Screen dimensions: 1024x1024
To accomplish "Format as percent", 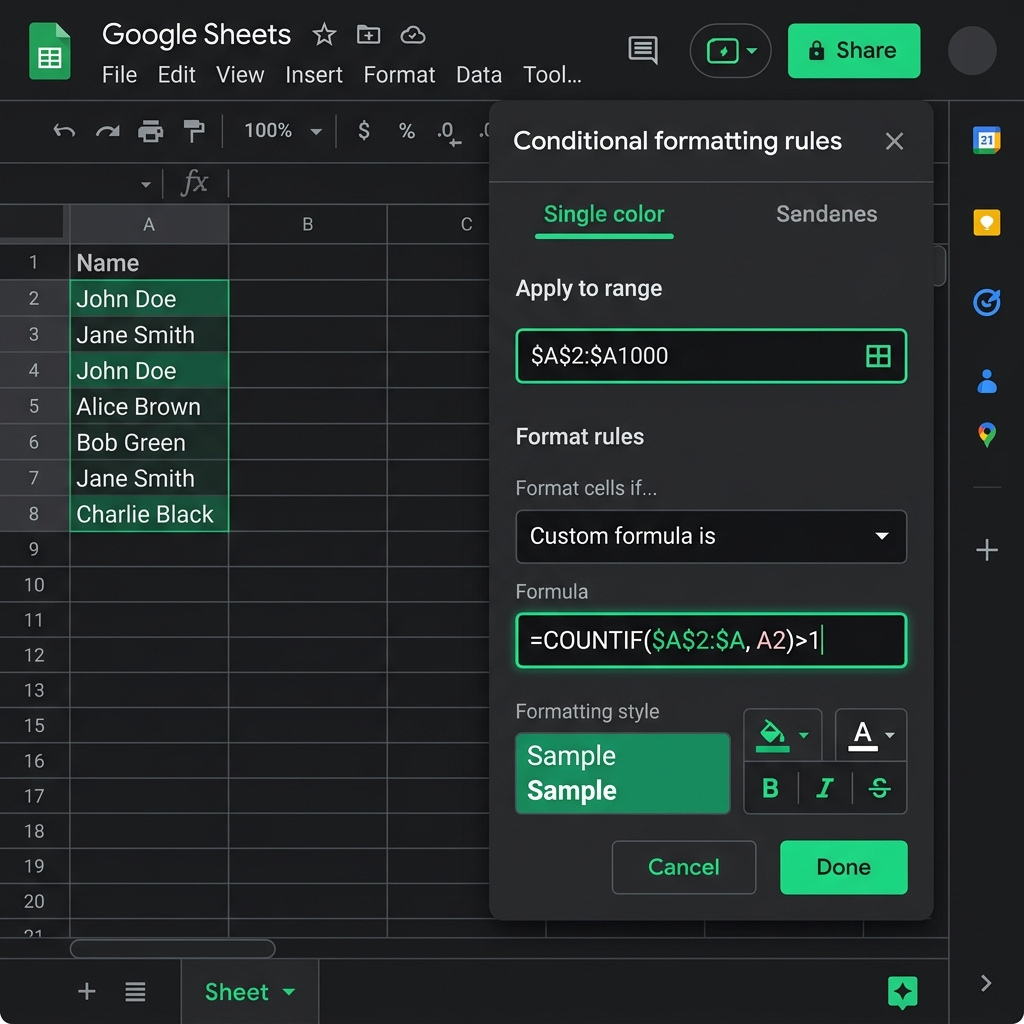I will 407,131.
